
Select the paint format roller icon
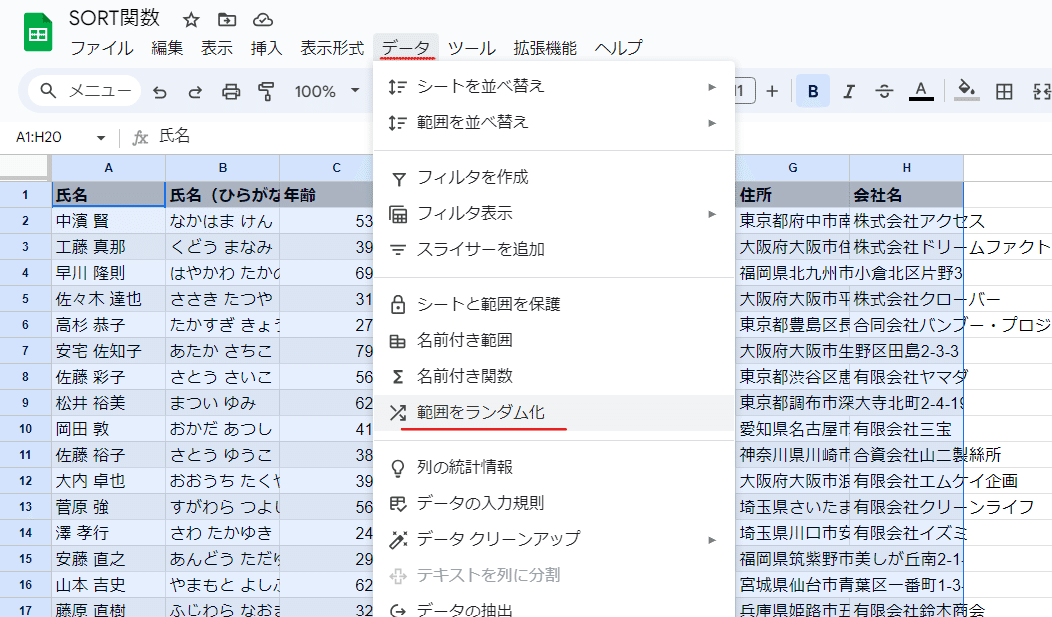tap(266, 91)
